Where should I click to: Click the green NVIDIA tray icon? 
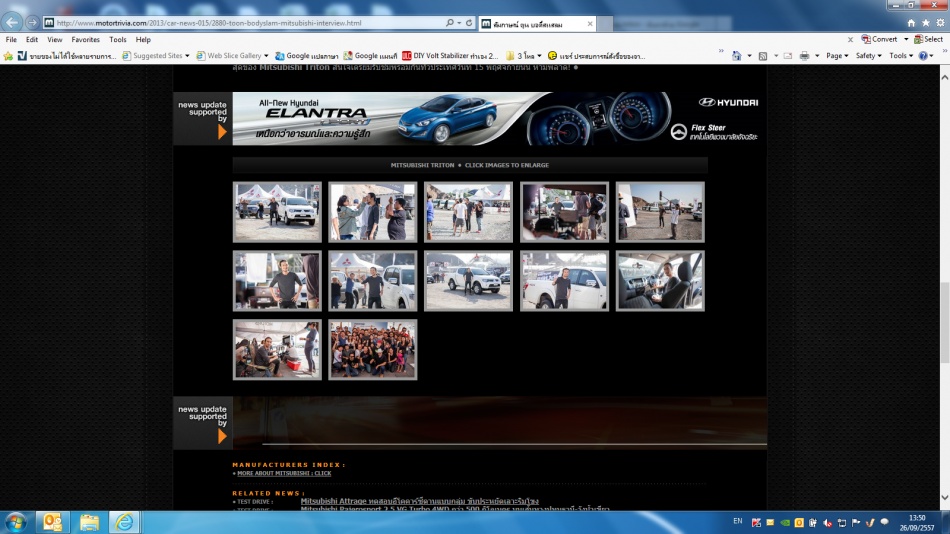click(785, 522)
